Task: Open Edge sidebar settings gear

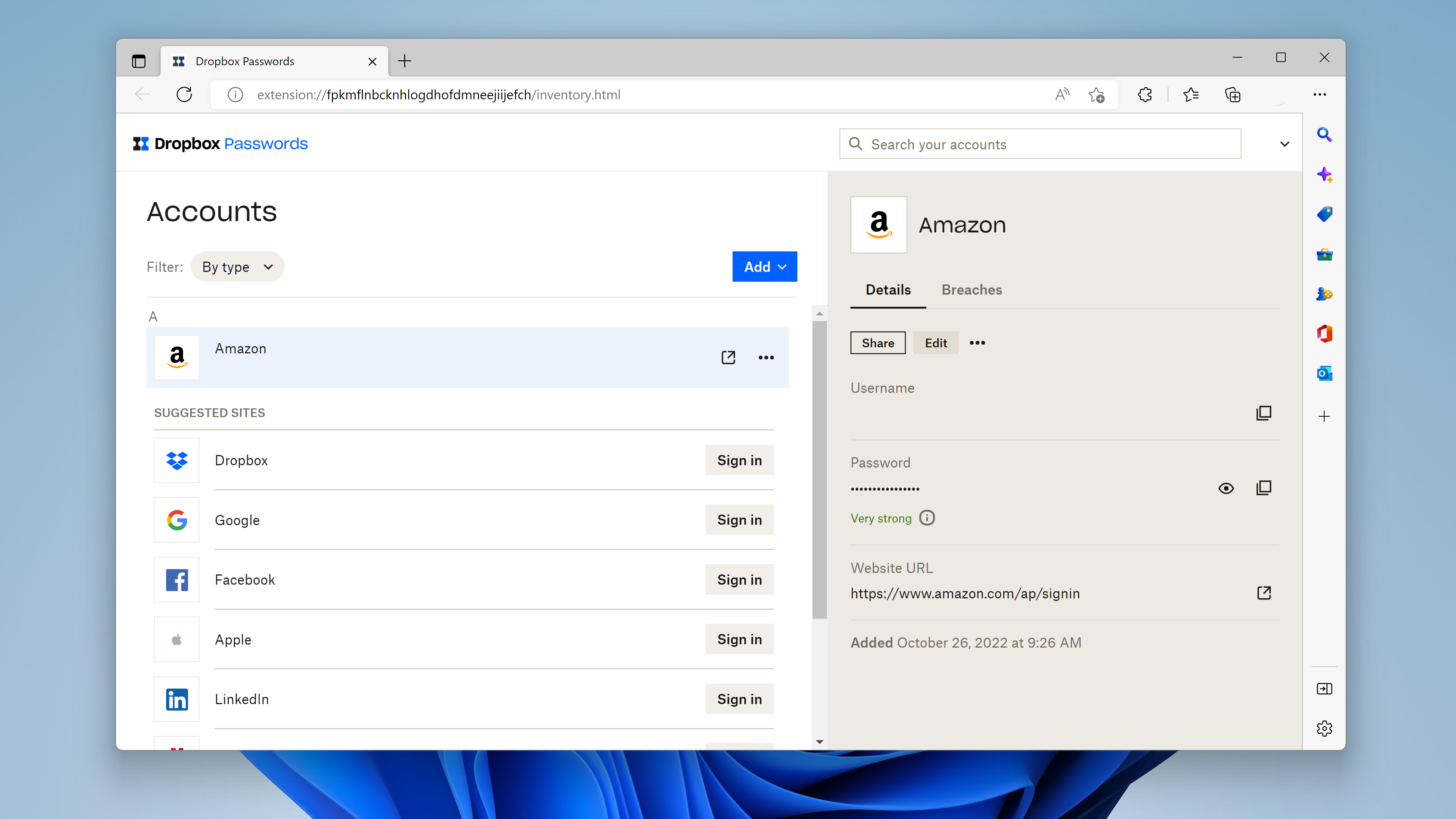Action: [x=1324, y=728]
